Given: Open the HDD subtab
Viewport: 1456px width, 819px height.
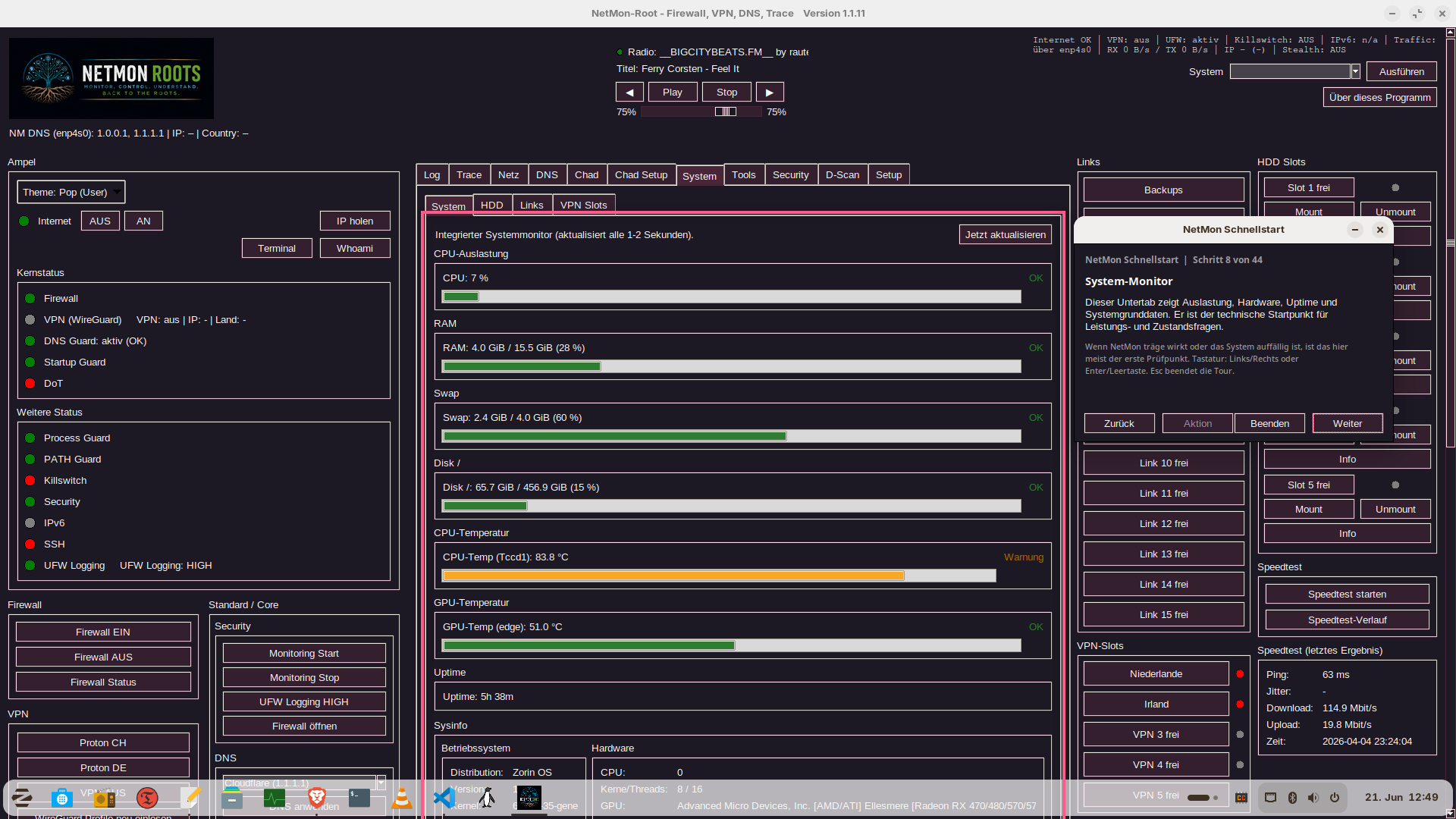Looking at the screenshot, I should (491, 206).
